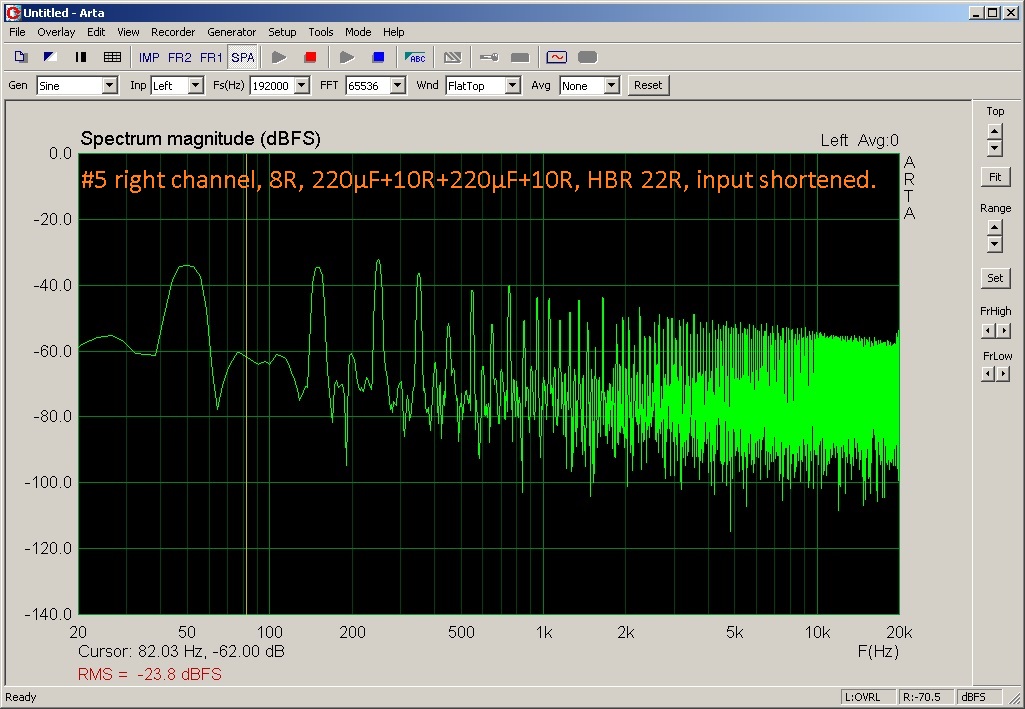Open the Mode menu

[x=358, y=32]
